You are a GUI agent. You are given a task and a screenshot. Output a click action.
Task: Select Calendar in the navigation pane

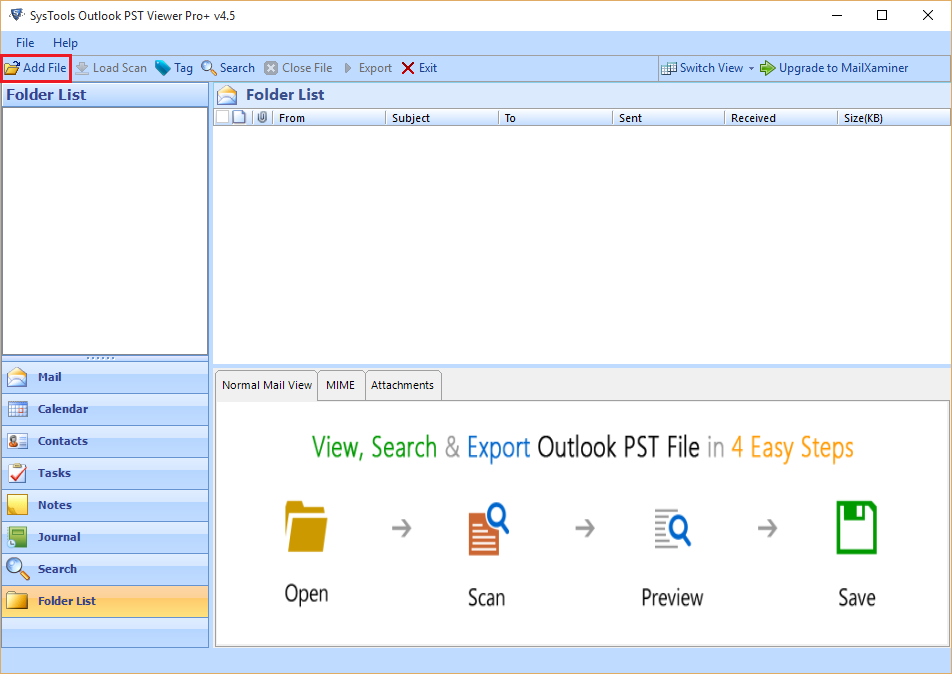click(x=105, y=409)
